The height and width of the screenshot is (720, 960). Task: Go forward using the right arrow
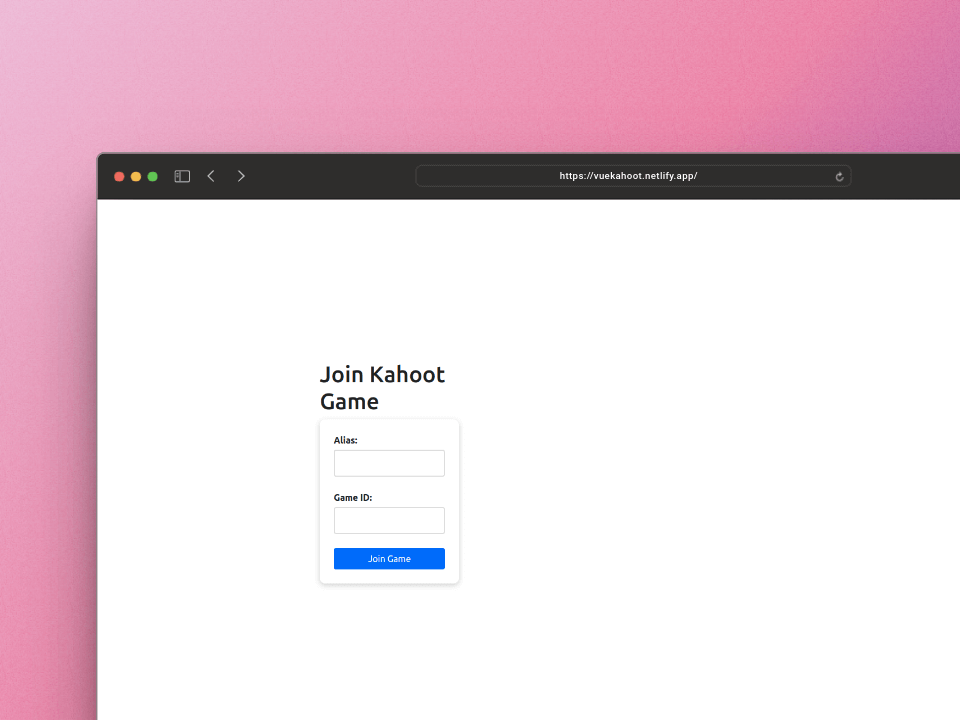pos(241,176)
